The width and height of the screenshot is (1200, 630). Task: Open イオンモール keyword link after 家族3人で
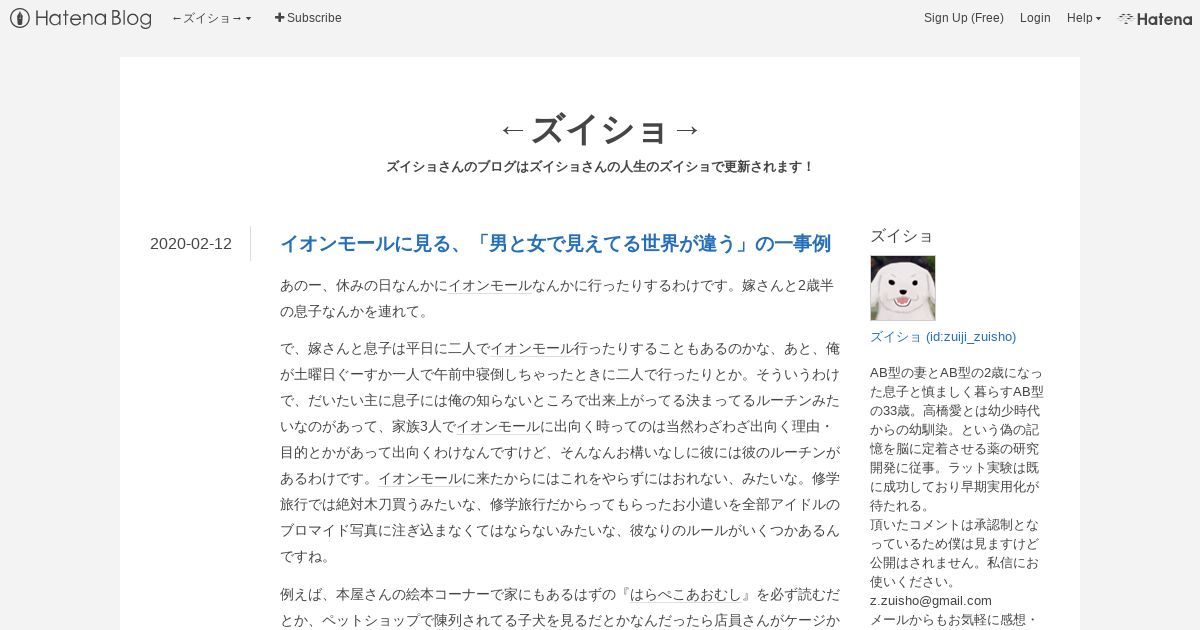pyautogui.click(x=500, y=426)
